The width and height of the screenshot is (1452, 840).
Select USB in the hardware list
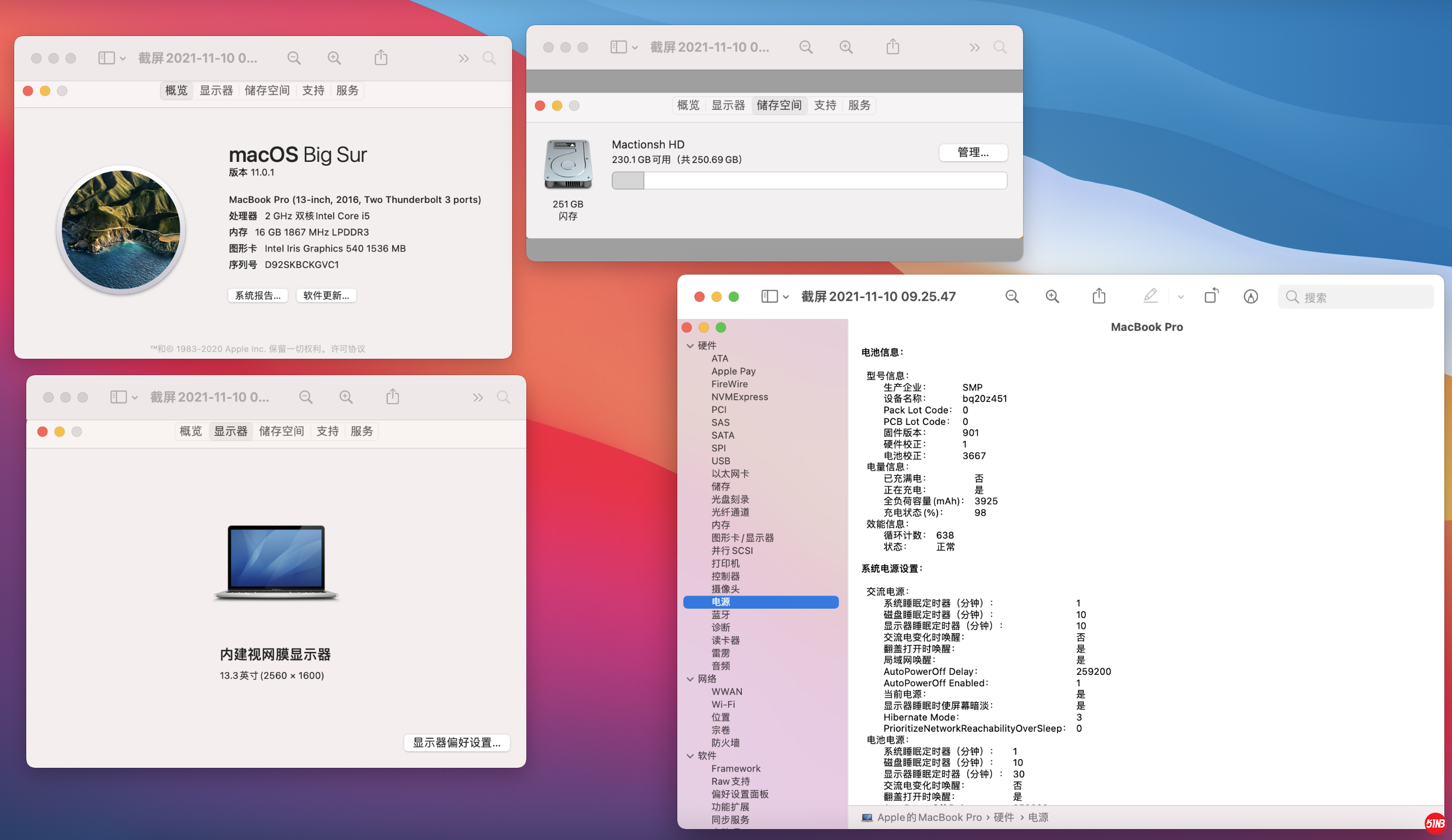tap(720, 461)
